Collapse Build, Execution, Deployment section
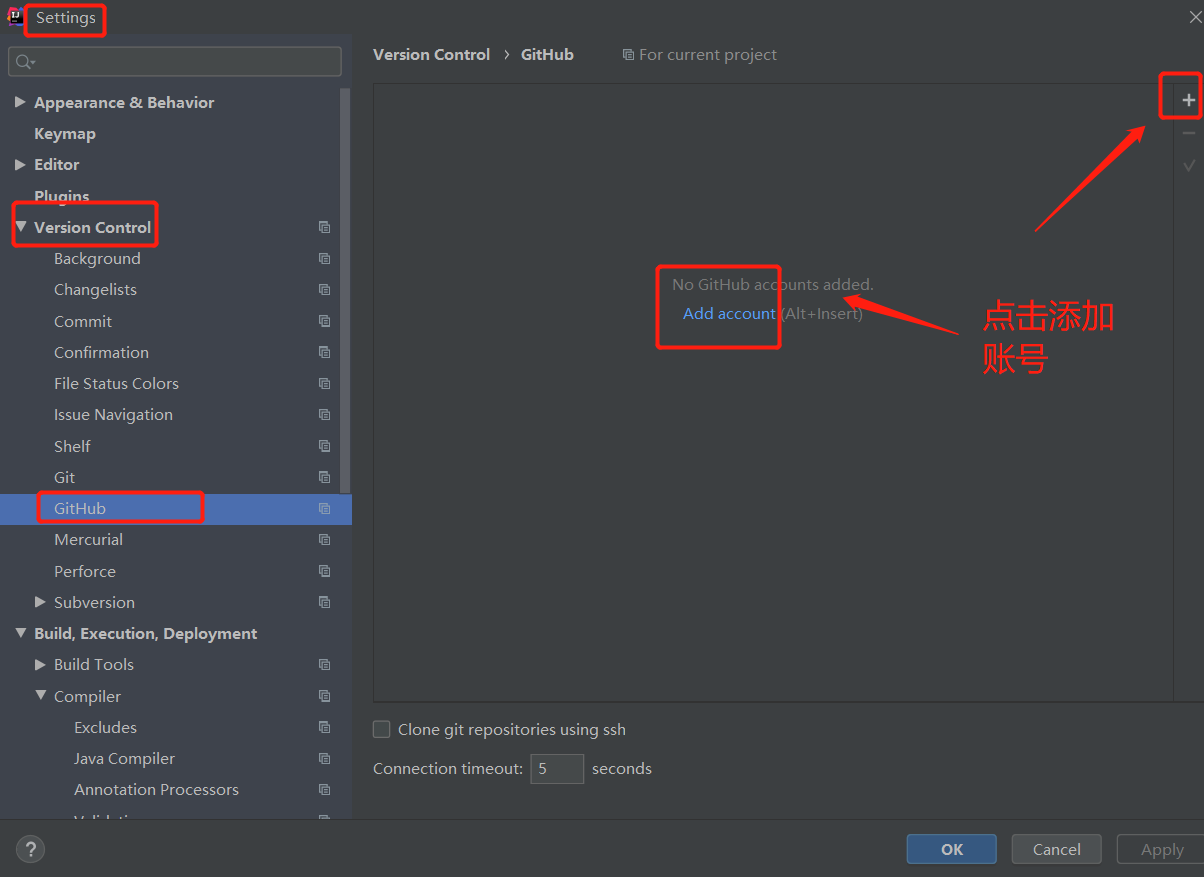 click(21, 633)
